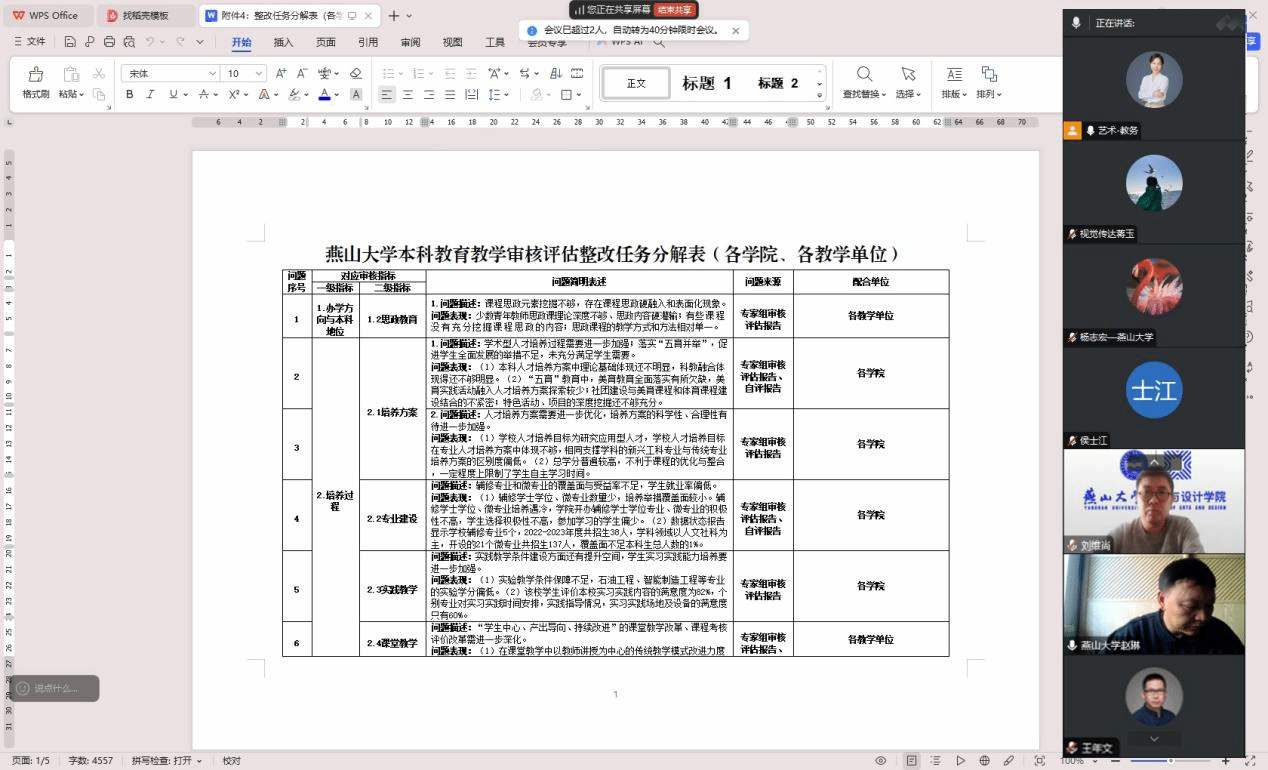1268x770 pixels.
Task: Toggle spell check (拼写检查) in status bar
Action: point(167,761)
